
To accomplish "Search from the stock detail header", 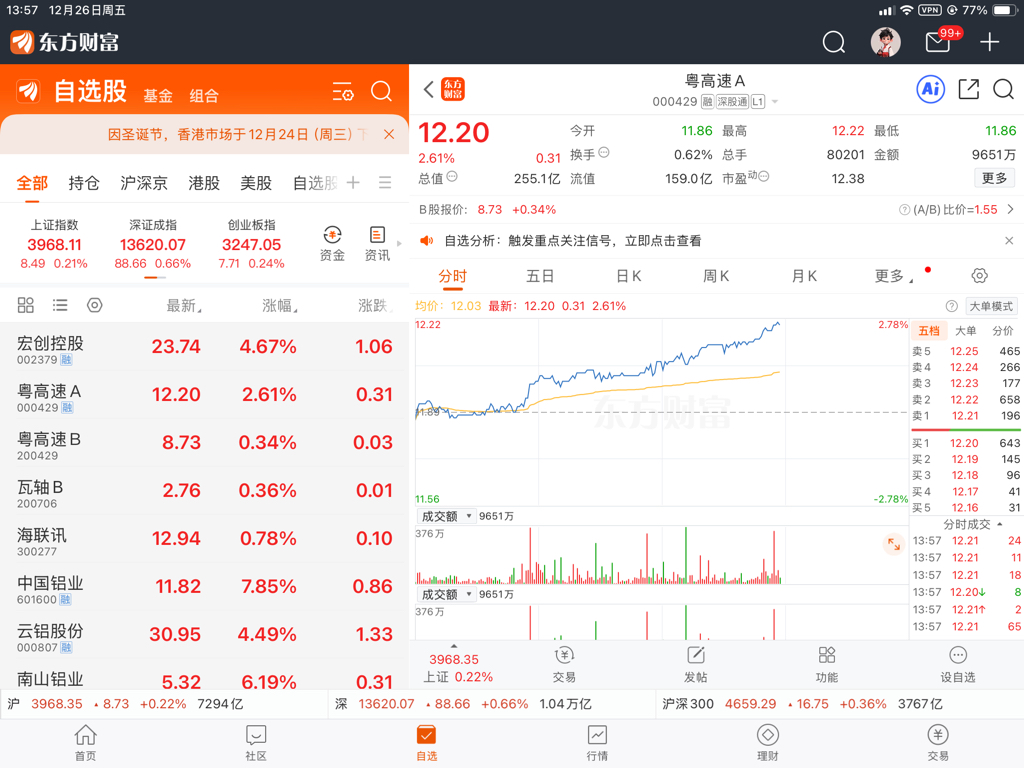I will pyautogui.click(x=1004, y=89).
